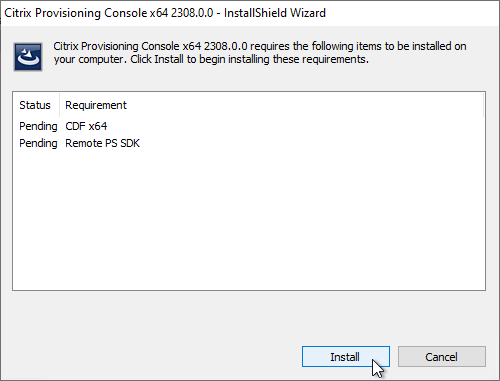Image resolution: width=500 pixels, height=381 pixels.
Task: Click the blue InstallShield installer icon
Action: point(28,57)
